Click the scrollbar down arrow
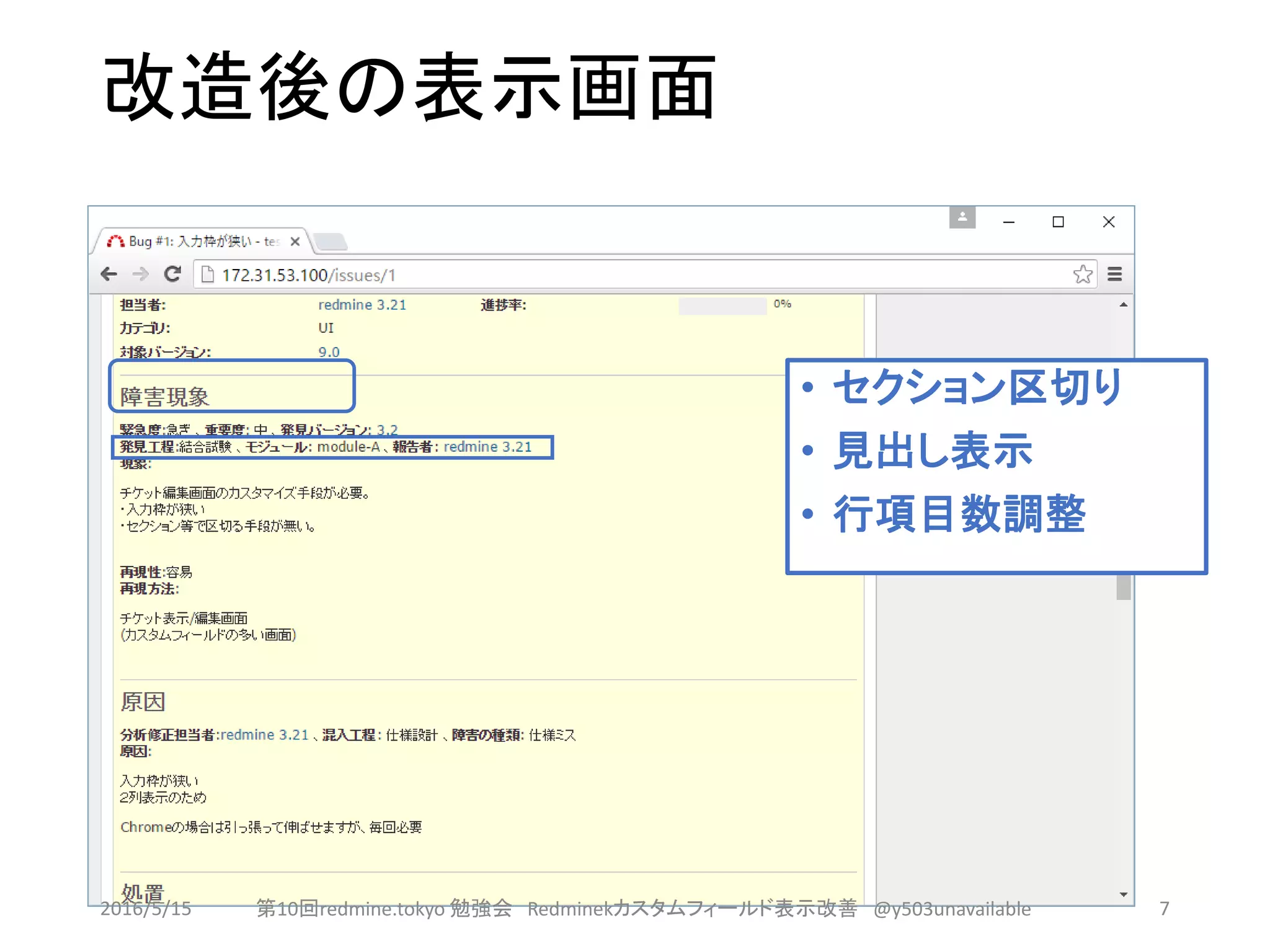The height and width of the screenshot is (952, 1270). [1123, 894]
